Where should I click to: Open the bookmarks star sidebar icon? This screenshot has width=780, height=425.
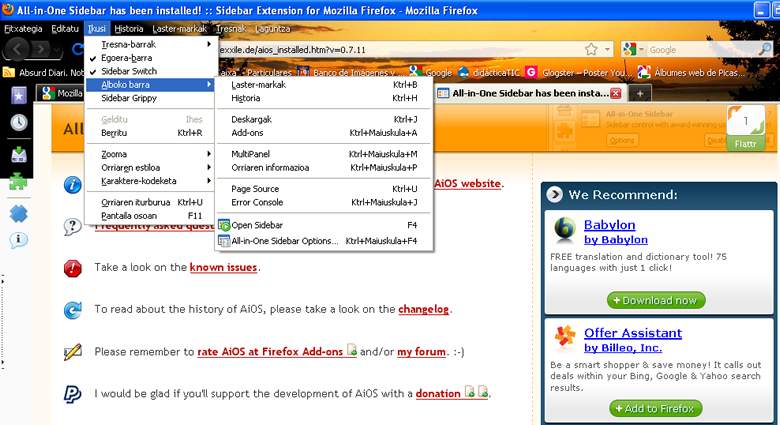coord(19,96)
